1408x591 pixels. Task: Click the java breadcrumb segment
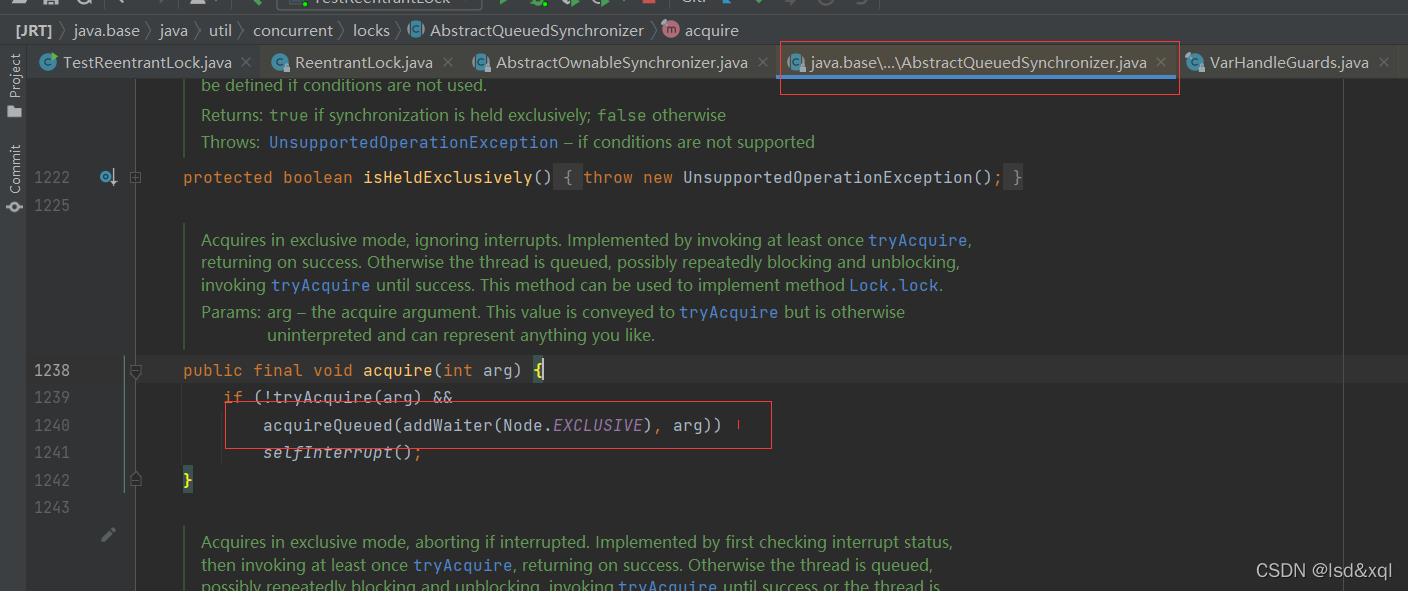[x=174, y=30]
